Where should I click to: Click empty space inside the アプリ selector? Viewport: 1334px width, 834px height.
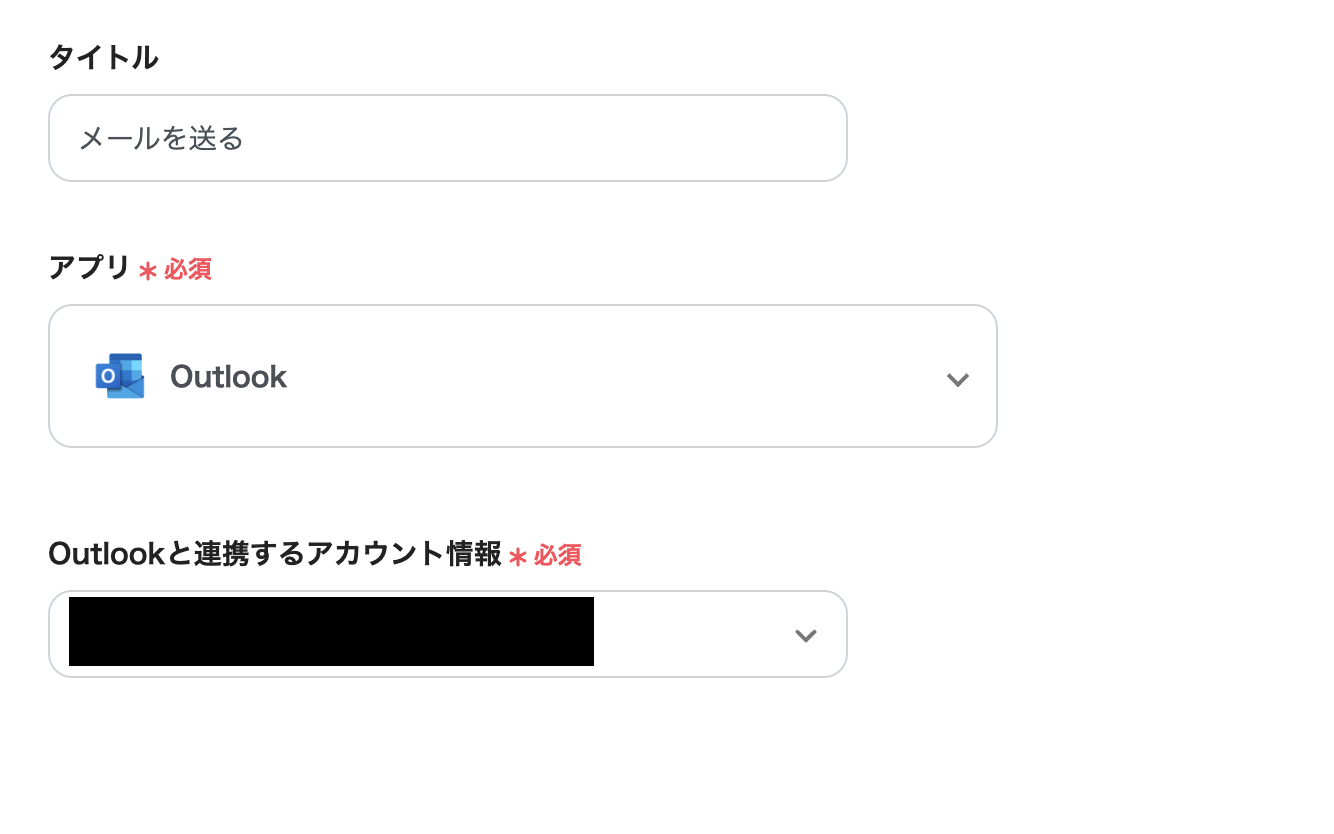pos(620,377)
